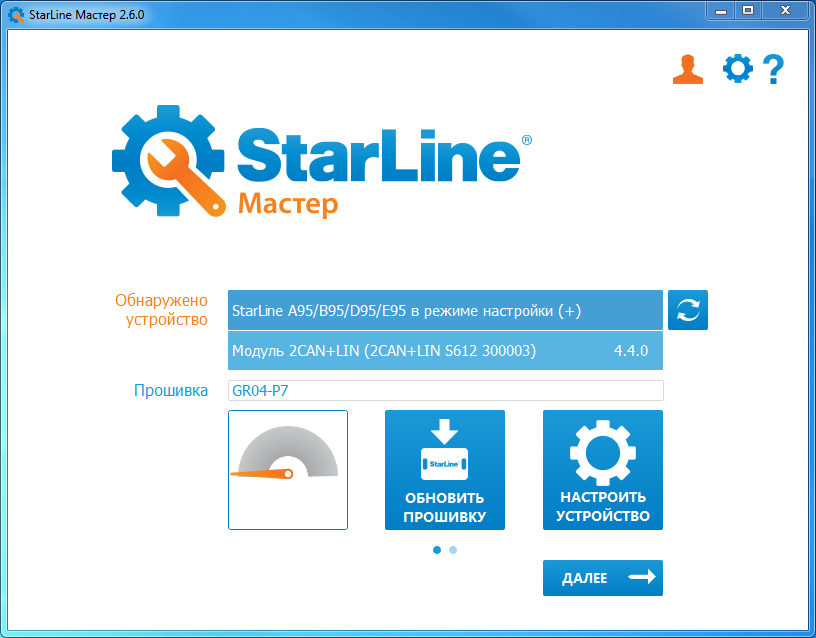Screen dimensions: 816x638
Task: Open the НАСТРОИТЬ УСТРОЙСТВО tile
Action: 603,469
